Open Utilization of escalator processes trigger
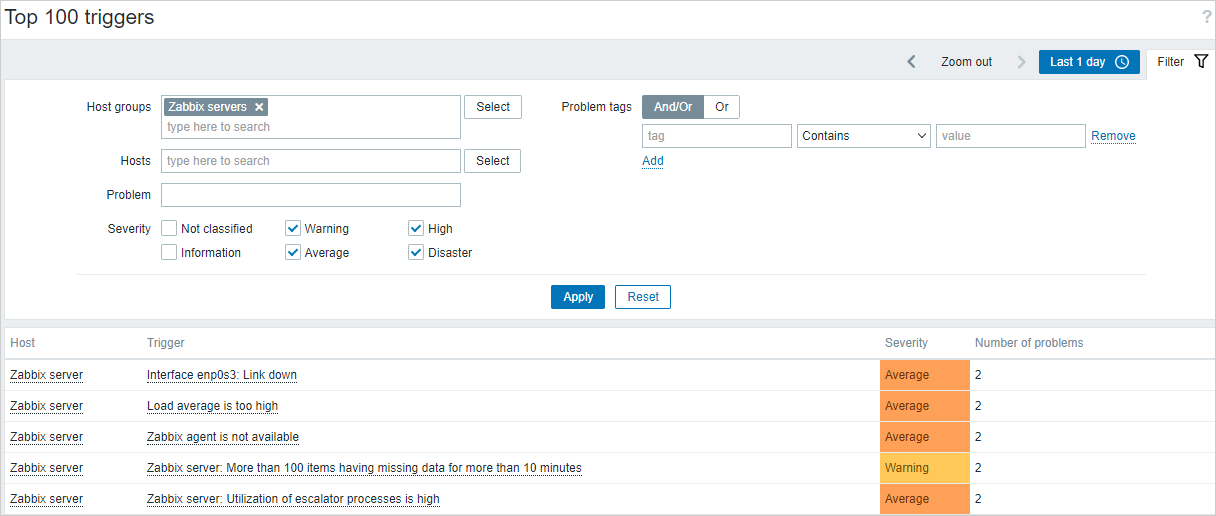 click(x=293, y=499)
